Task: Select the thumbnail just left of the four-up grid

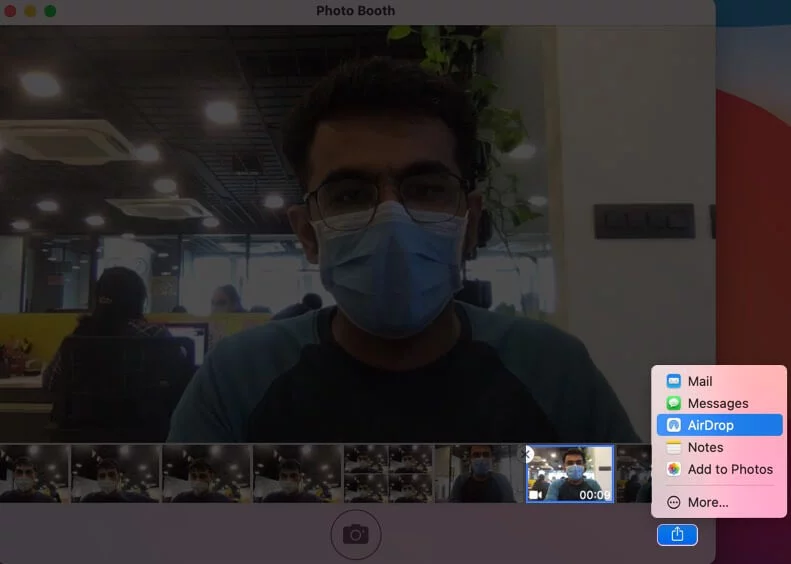Action: pyautogui.click(x=297, y=474)
